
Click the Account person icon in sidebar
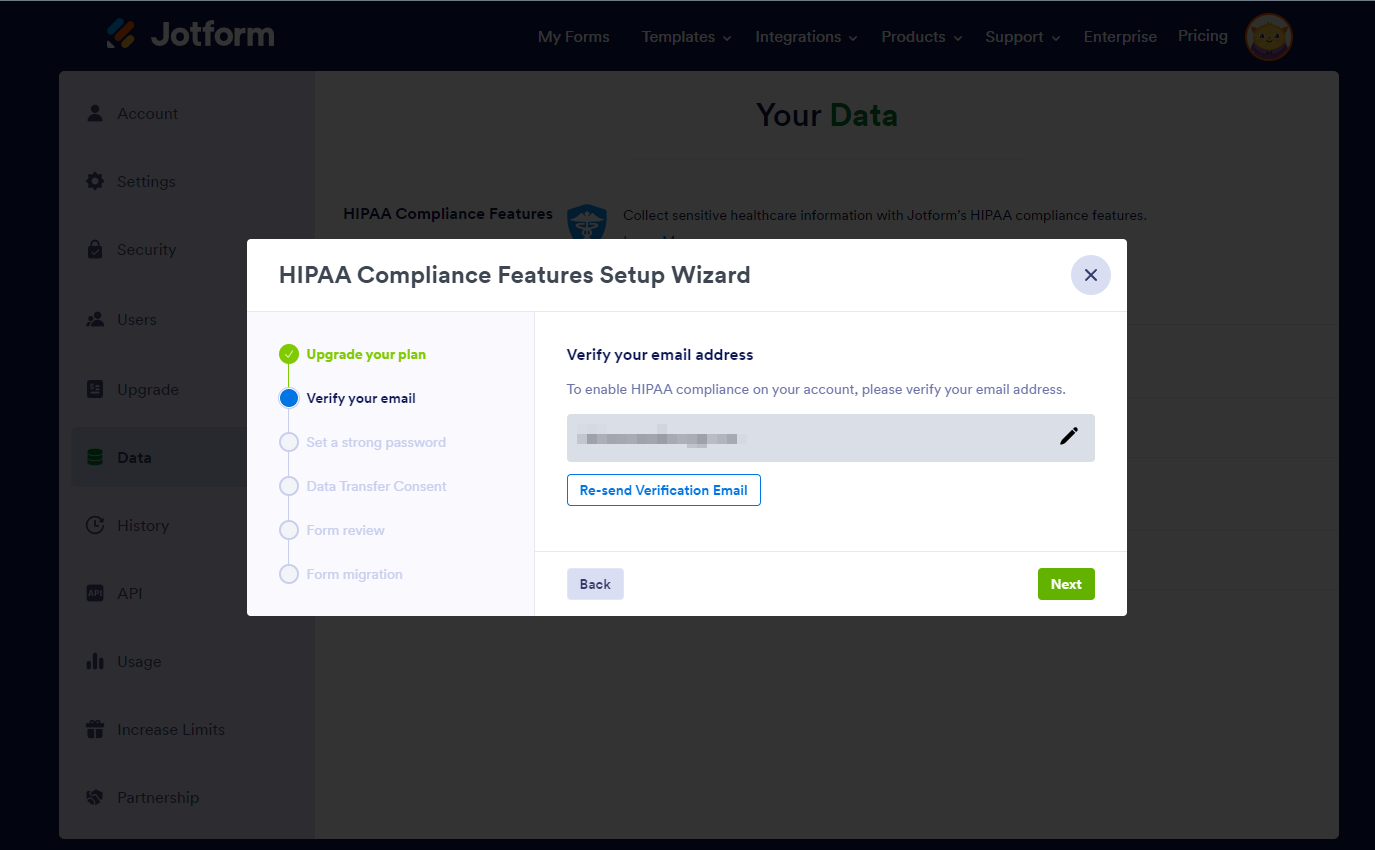pyautogui.click(x=95, y=113)
